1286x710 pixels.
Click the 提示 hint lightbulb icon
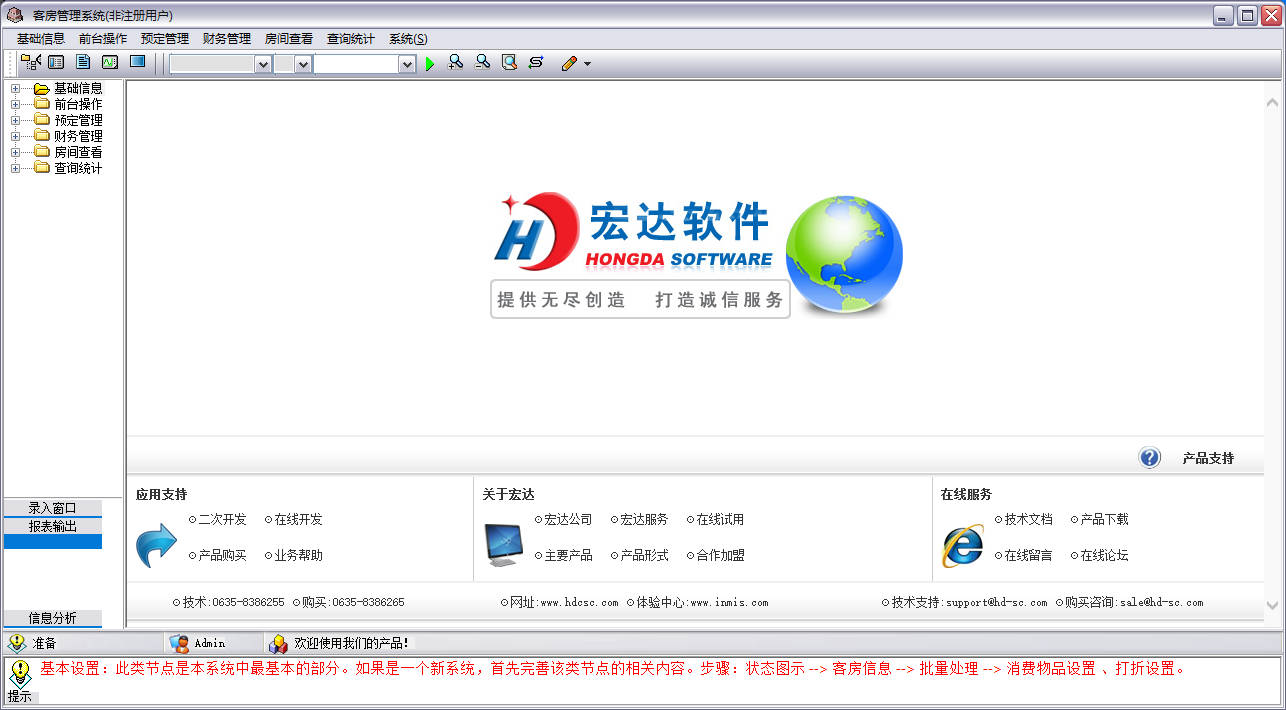20,673
